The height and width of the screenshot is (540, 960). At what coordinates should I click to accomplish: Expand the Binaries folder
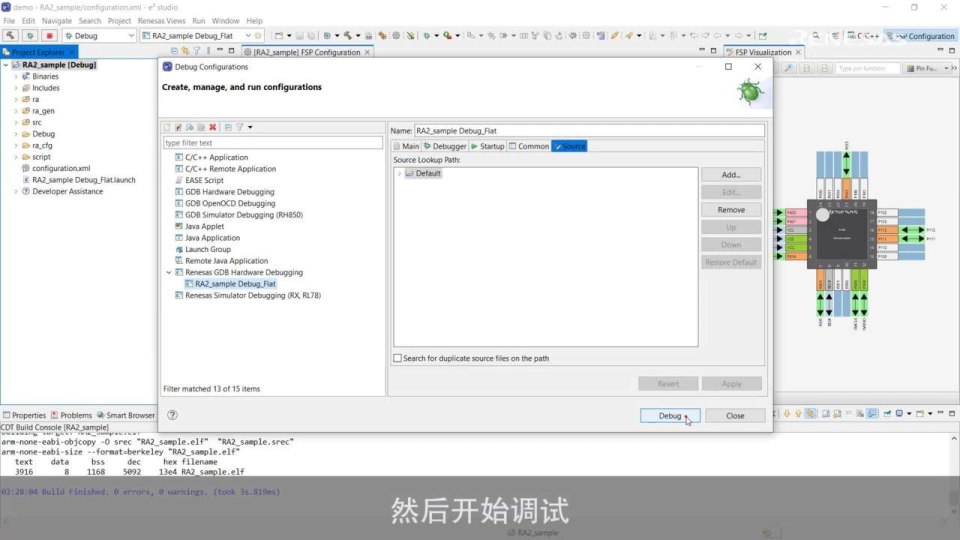pyautogui.click(x=16, y=77)
